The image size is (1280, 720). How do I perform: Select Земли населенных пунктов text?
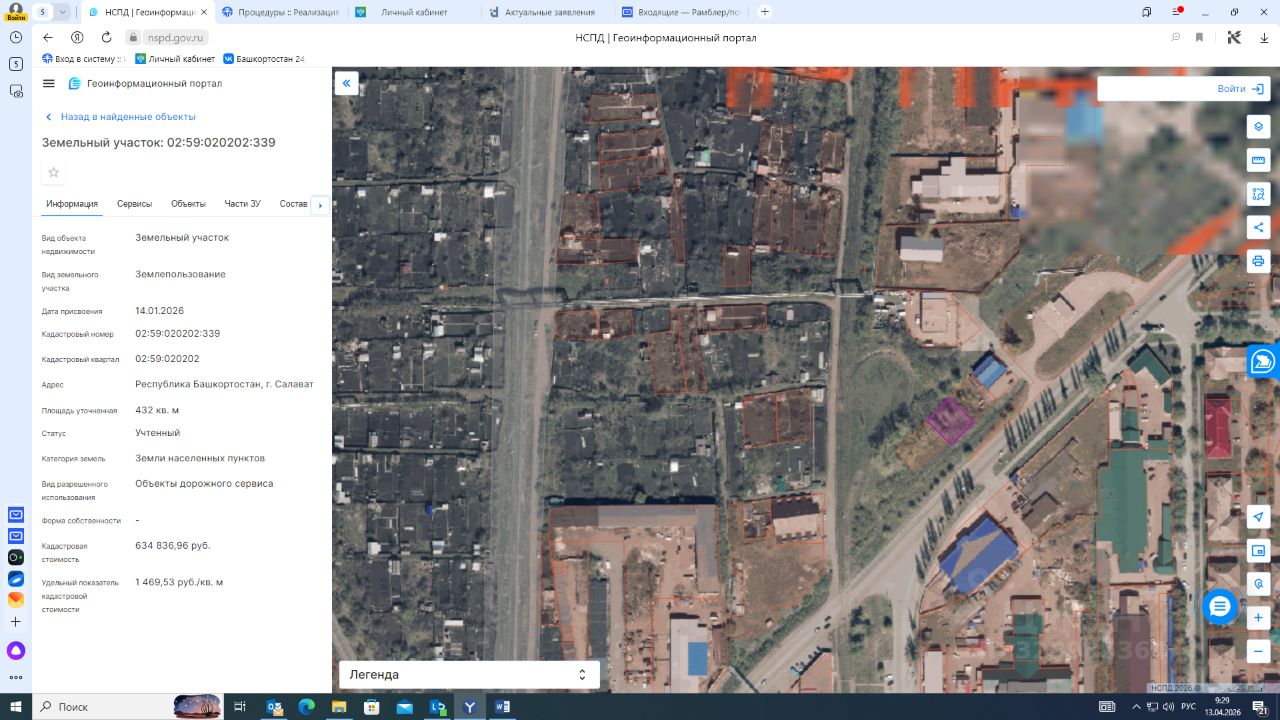tap(200, 458)
